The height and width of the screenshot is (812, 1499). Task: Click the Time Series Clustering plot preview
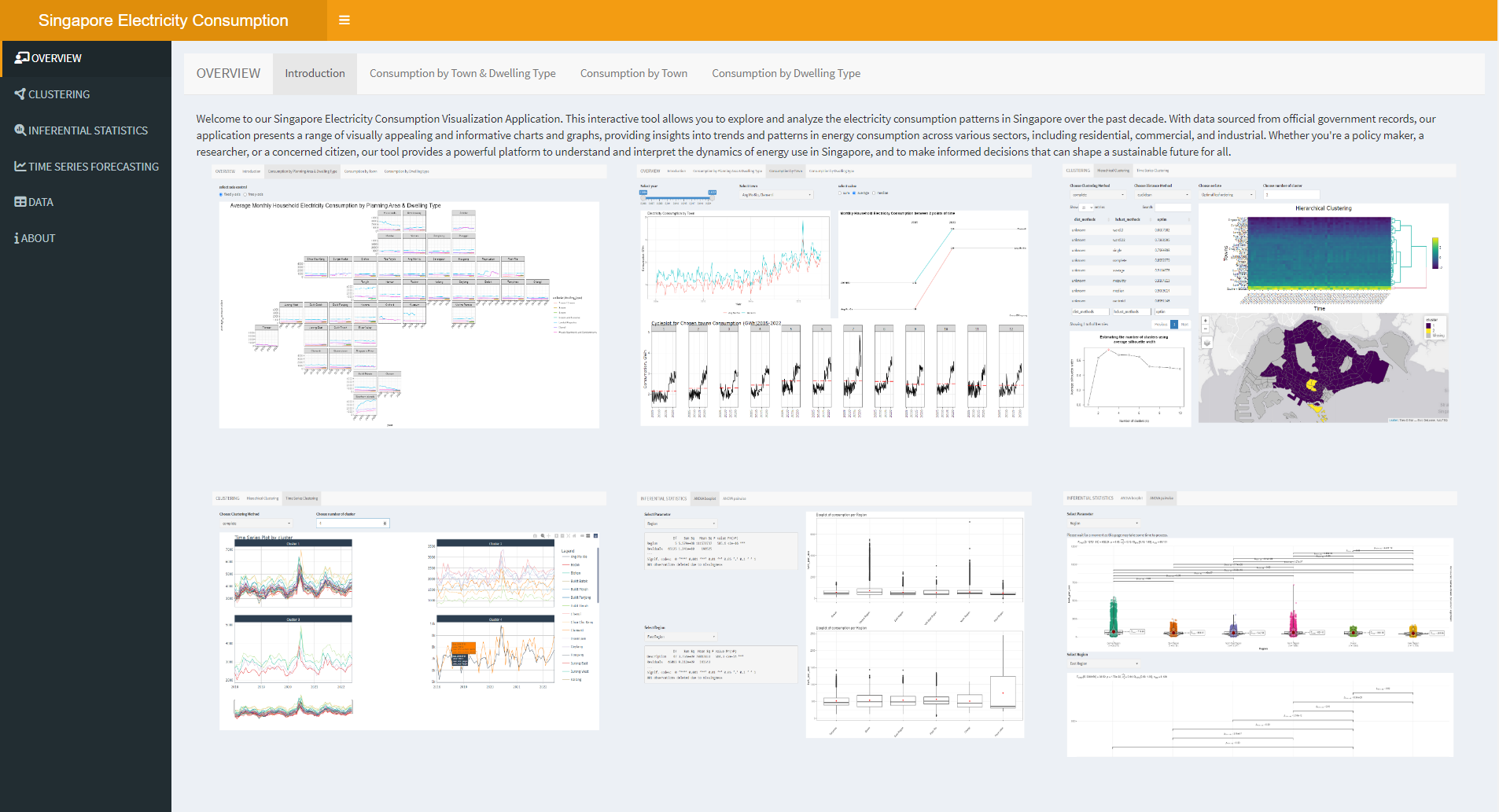[x=409, y=613]
